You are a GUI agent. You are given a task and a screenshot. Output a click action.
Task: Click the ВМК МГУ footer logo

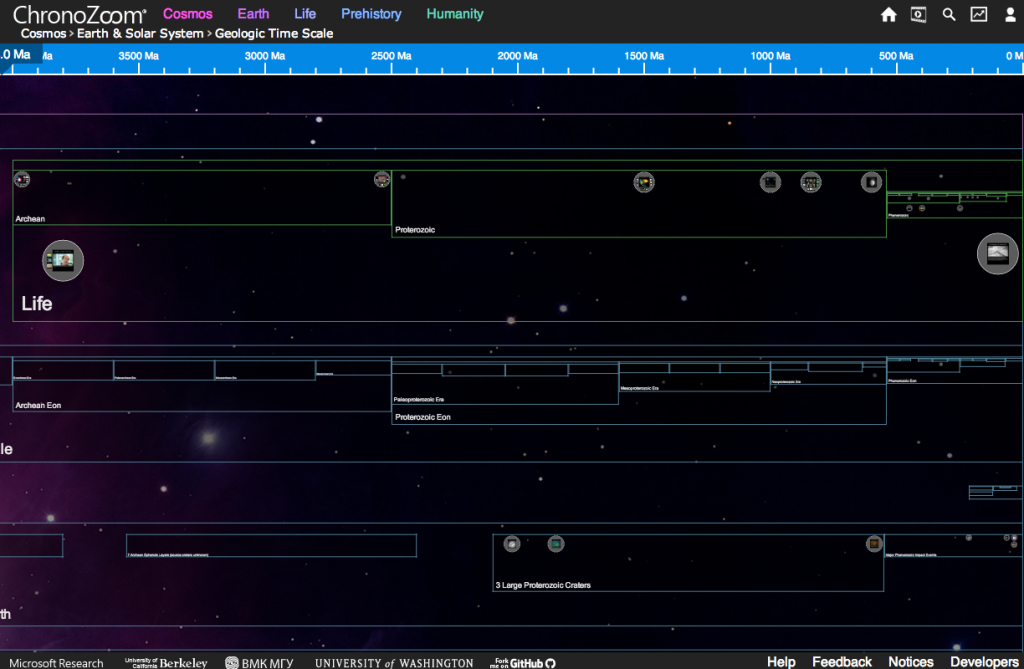(259, 663)
